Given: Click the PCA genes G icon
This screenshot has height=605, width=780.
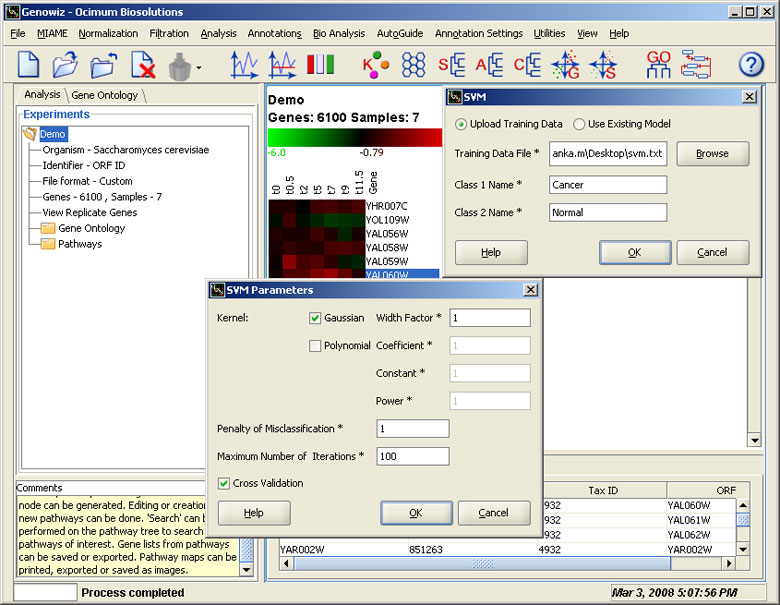Looking at the screenshot, I should click(x=566, y=65).
